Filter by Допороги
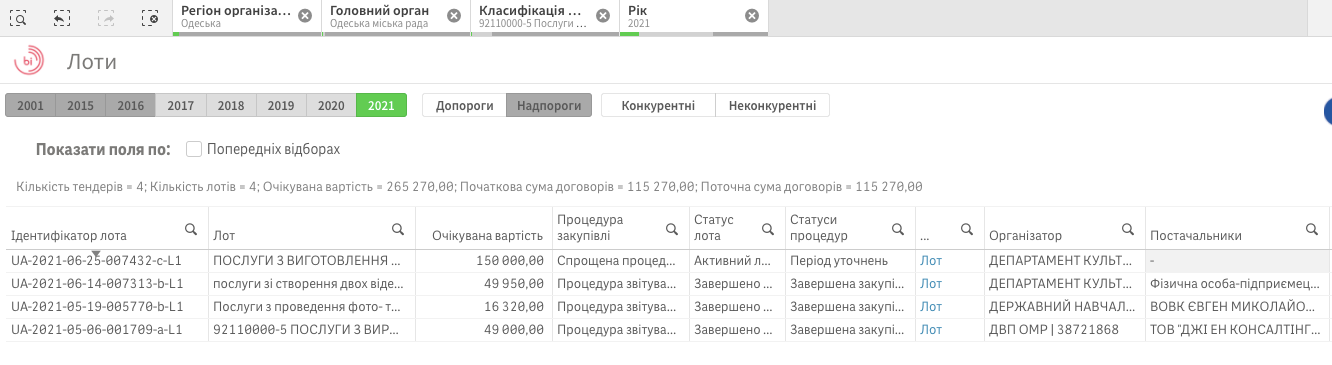This screenshot has width=1332, height=365. [464, 105]
